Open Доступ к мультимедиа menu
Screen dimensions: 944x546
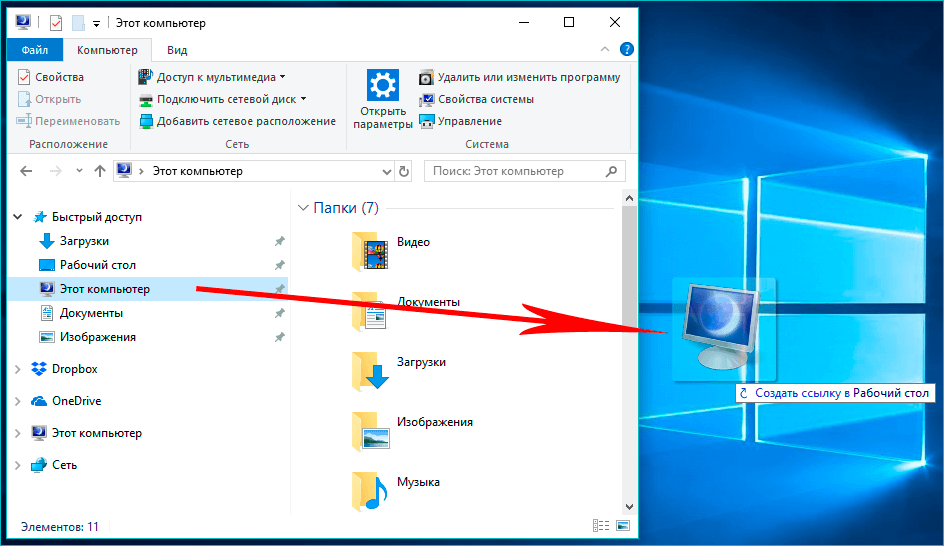click(212, 77)
